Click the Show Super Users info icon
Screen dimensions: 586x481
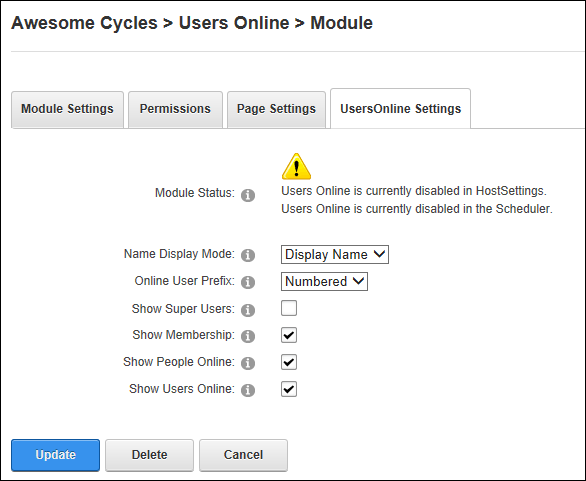pos(248,310)
